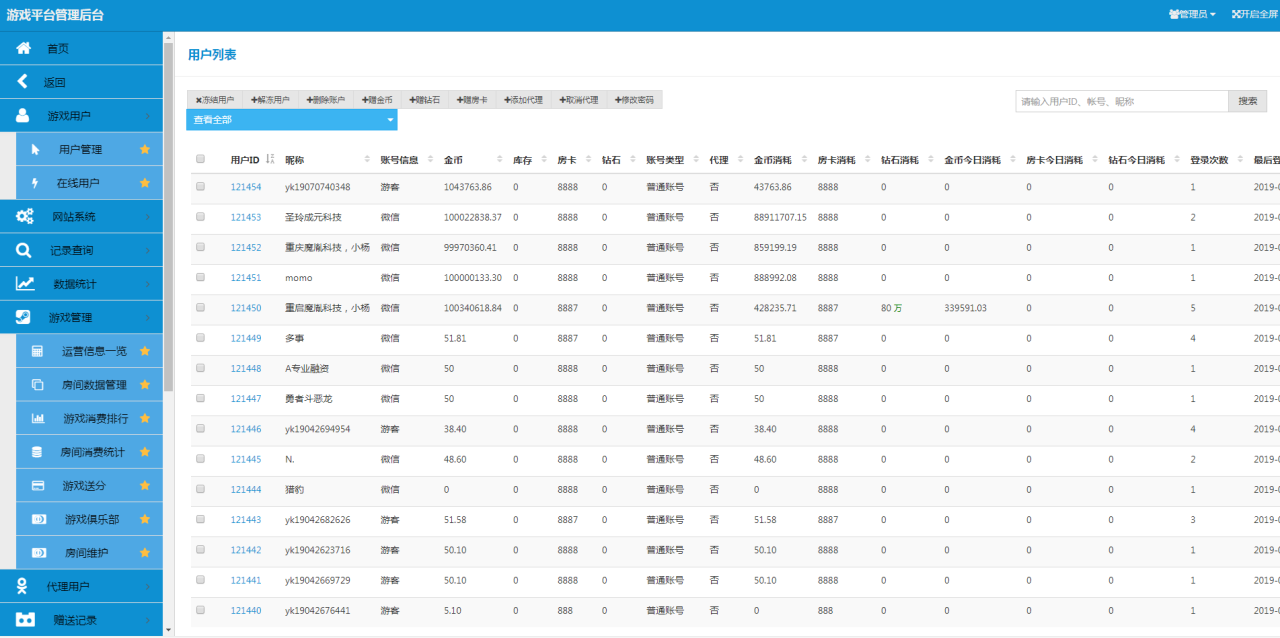The height and width of the screenshot is (638, 1280).
Task: Click the gears icon for 网站系统
Action: pos(24,216)
